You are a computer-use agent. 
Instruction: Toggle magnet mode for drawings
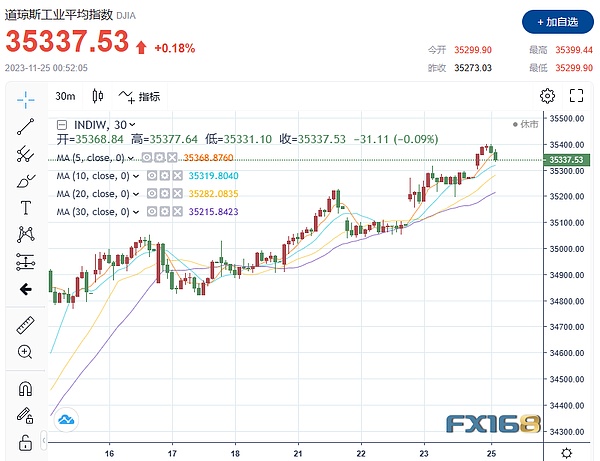tap(26, 389)
